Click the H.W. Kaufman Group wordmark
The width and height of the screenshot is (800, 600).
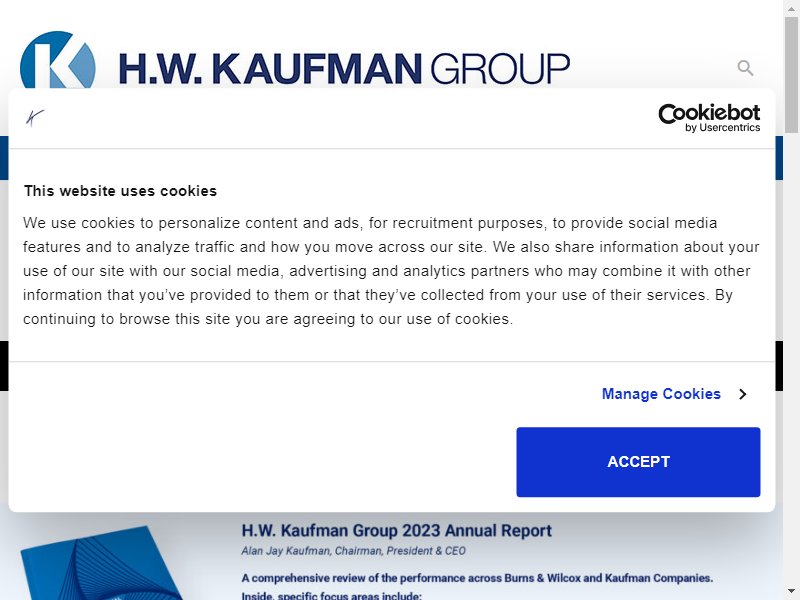click(344, 68)
